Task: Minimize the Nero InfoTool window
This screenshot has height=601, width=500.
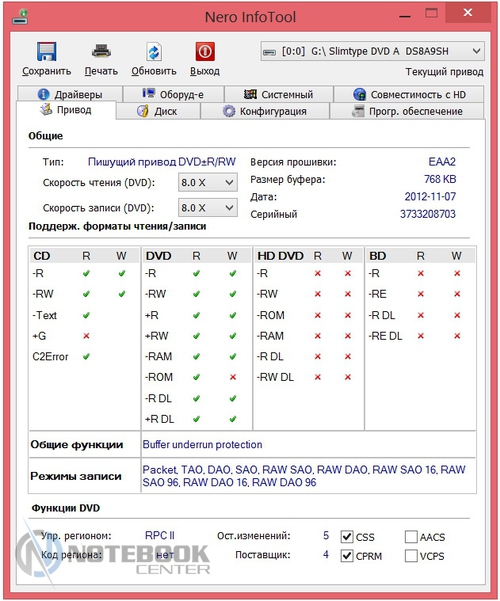Action: coord(405,16)
